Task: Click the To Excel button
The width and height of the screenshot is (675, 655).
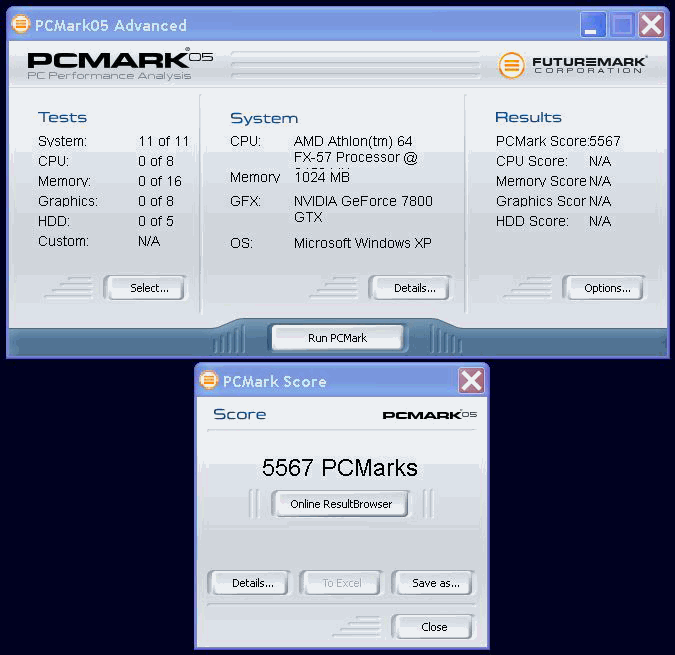Action: 342,583
